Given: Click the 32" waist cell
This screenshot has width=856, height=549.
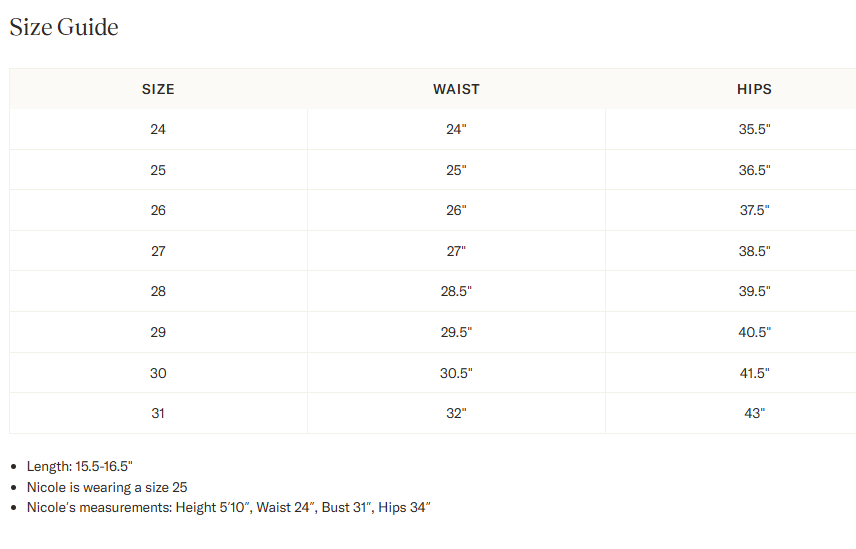Looking at the screenshot, I should 456,413.
